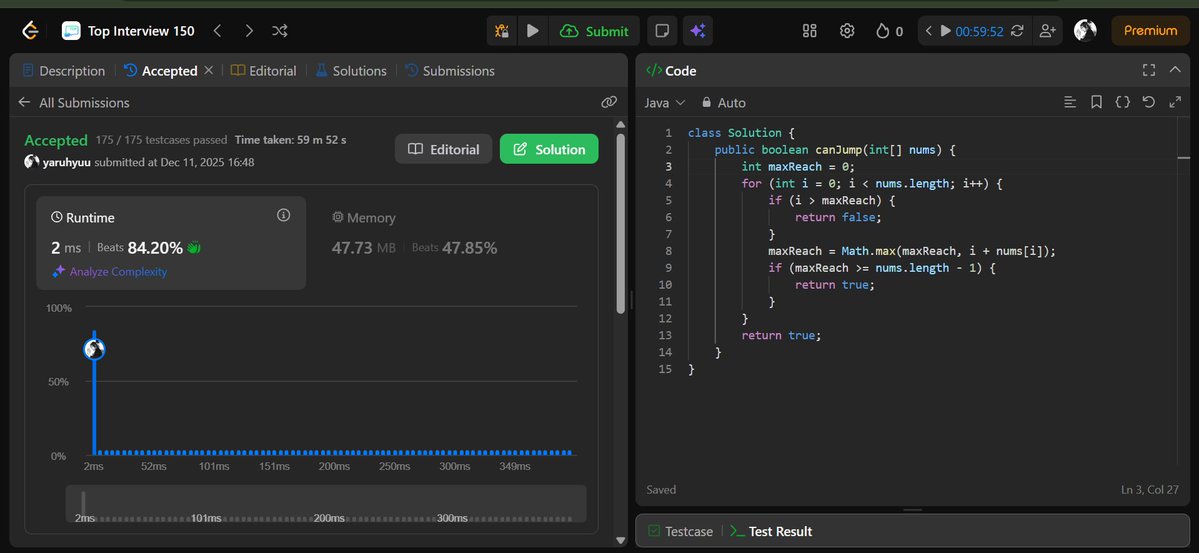
Task: Pick a random problem with shuffle icon
Action: pyautogui.click(x=280, y=31)
